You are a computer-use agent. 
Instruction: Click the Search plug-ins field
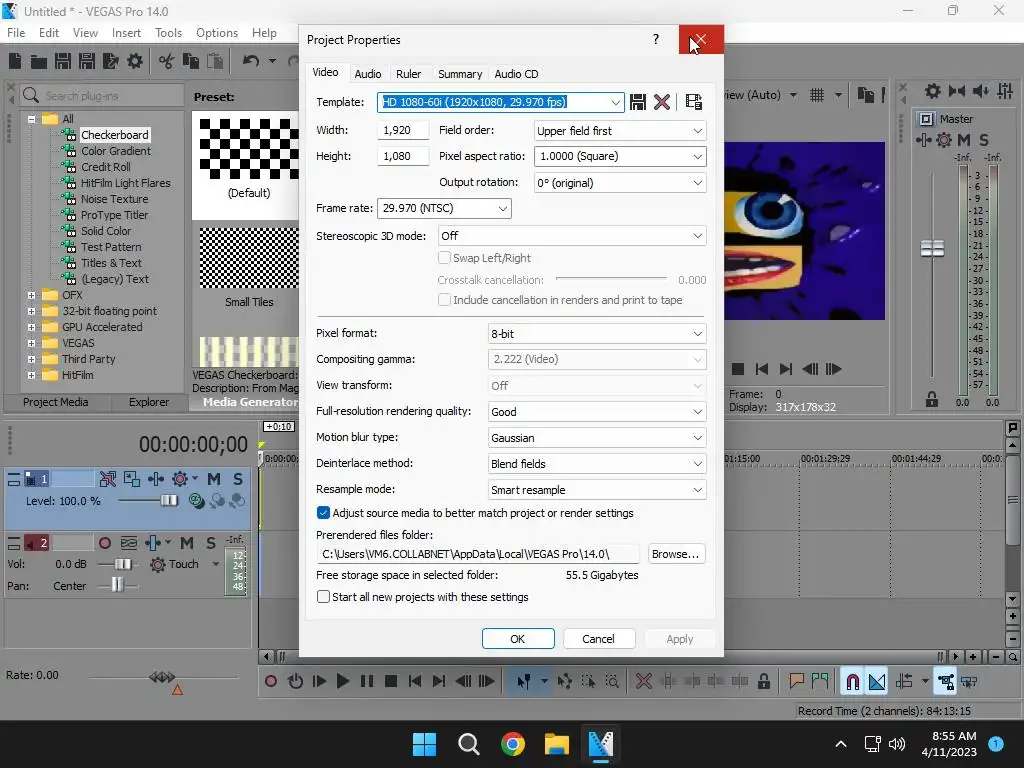point(101,95)
